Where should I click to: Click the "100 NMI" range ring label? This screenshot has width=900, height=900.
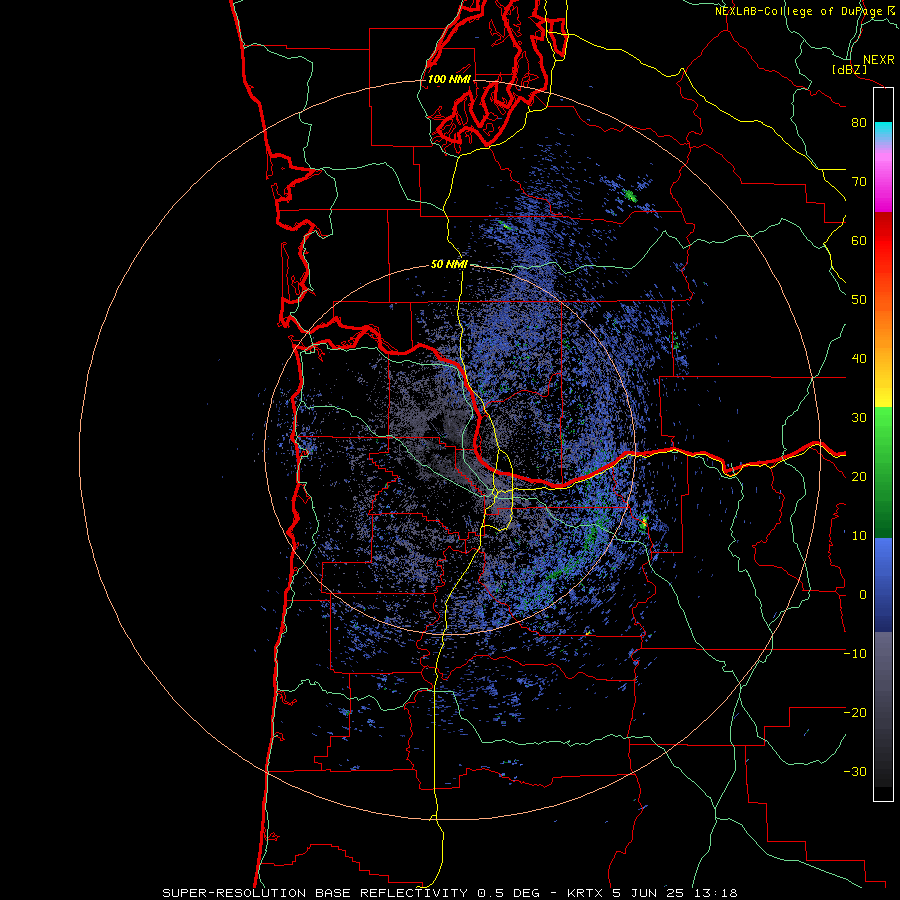(x=449, y=79)
